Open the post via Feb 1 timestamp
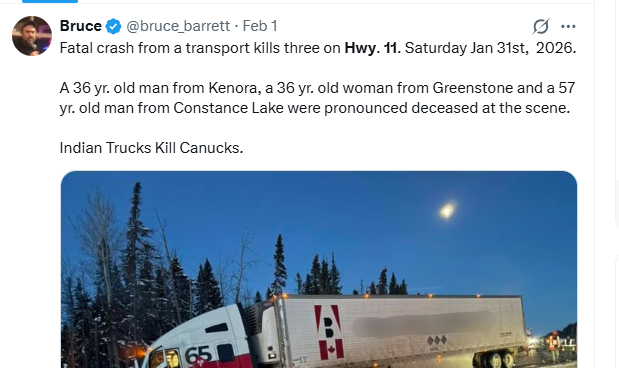Viewport: 619px width, 368px height. [x=260, y=26]
